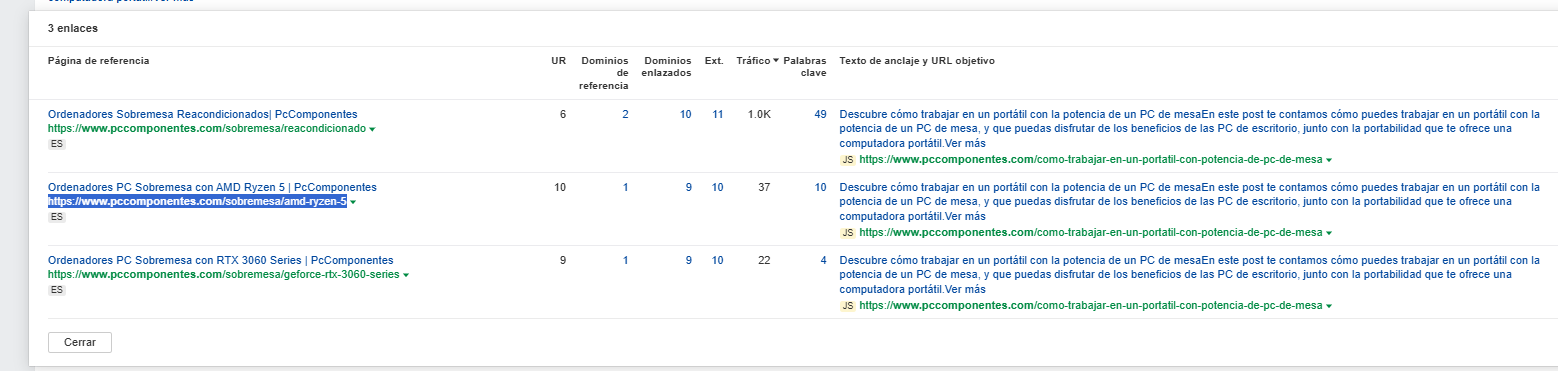
Task: Open the anchor text link in Reacondicionados row
Action: pos(1189,129)
